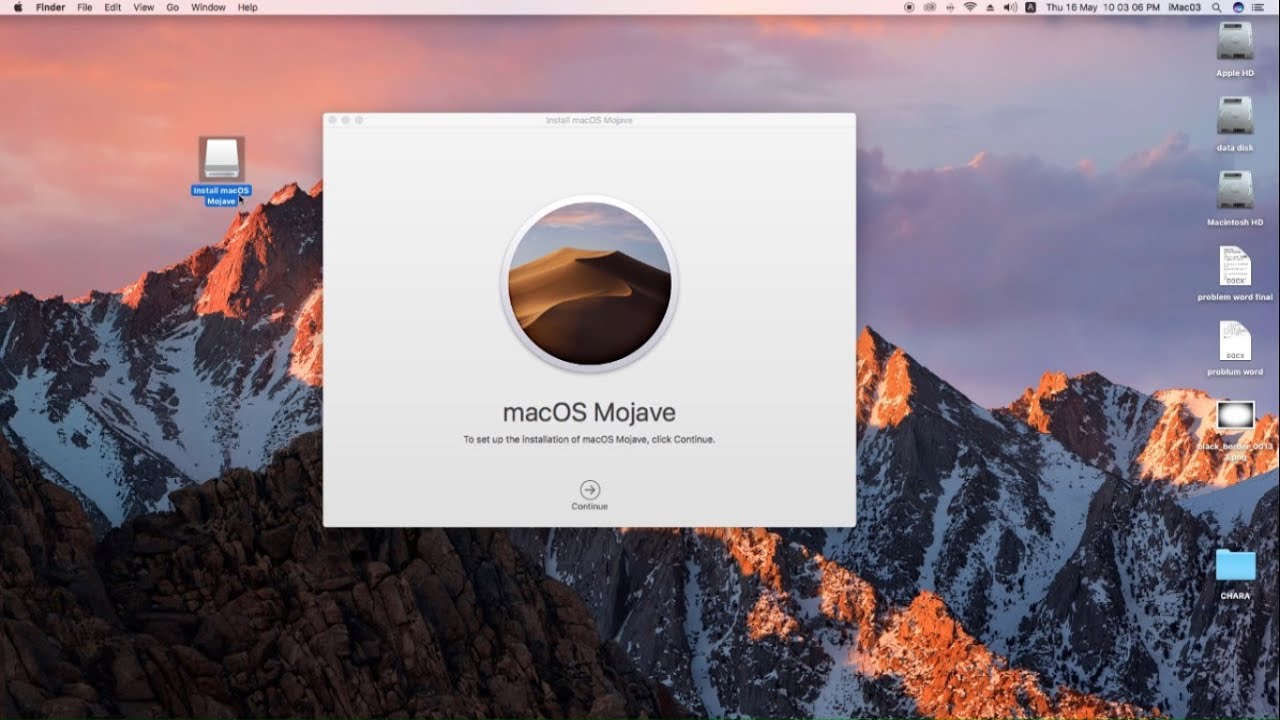Open the File menu
1280x720 pixels.
coord(85,7)
